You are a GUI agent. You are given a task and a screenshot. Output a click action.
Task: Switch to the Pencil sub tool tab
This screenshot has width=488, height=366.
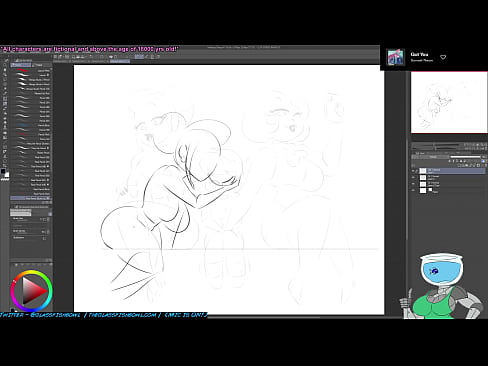[x=21, y=65]
